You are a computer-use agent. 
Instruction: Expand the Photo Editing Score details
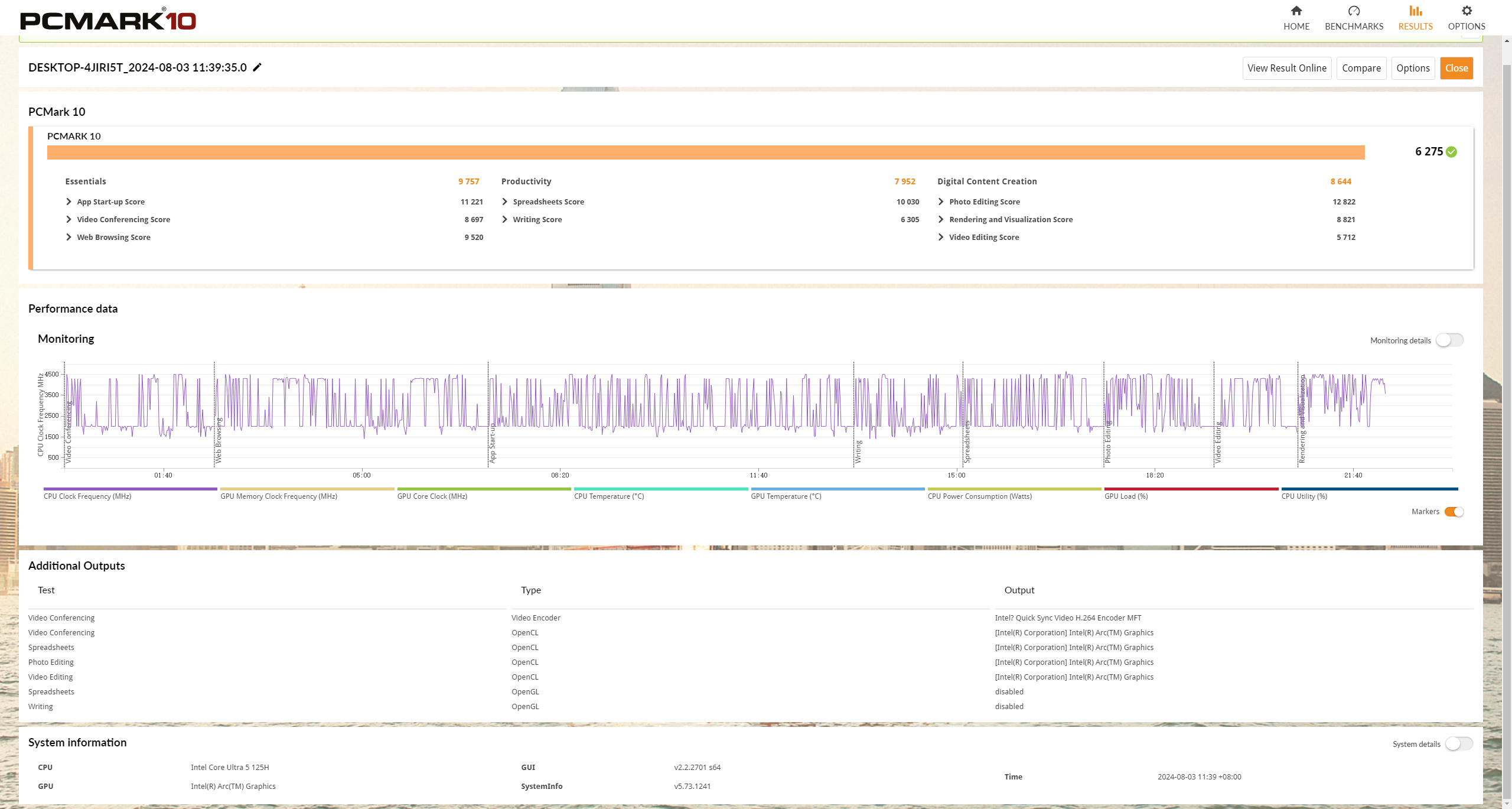click(941, 202)
